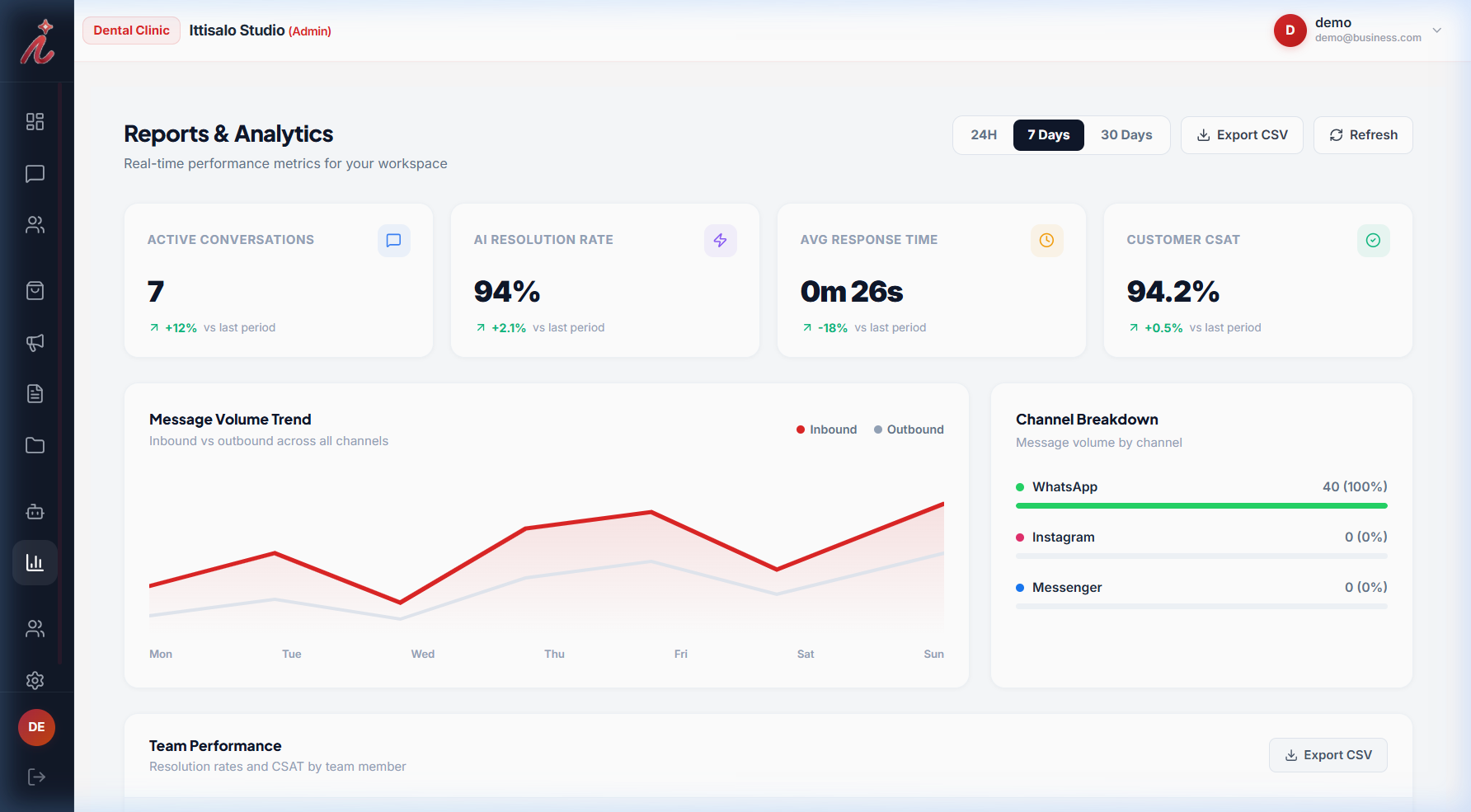The width and height of the screenshot is (1471, 812).
Task: Click the Wed label on chart axis
Action: (x=423, y=654)
